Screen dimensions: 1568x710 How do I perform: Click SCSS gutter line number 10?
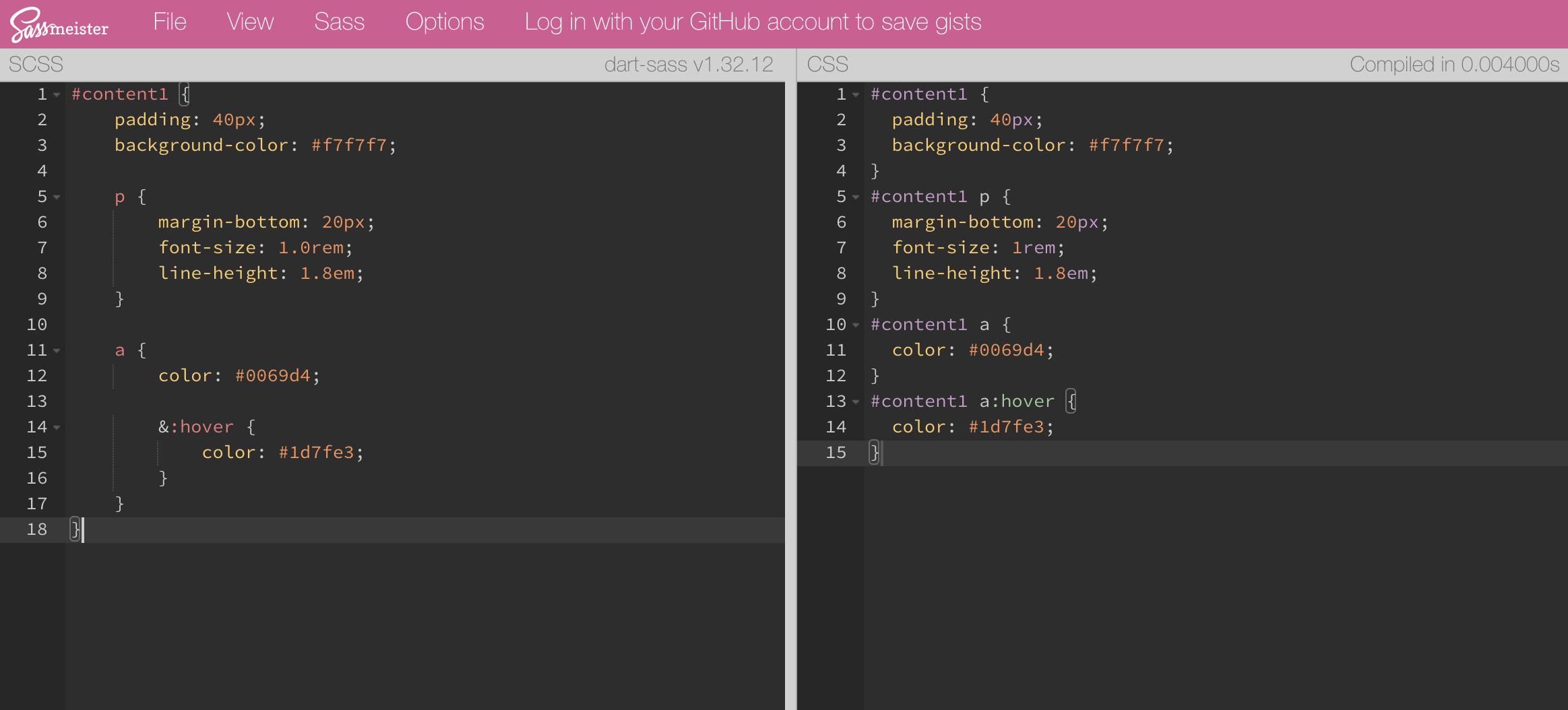(x=37, y=324)
